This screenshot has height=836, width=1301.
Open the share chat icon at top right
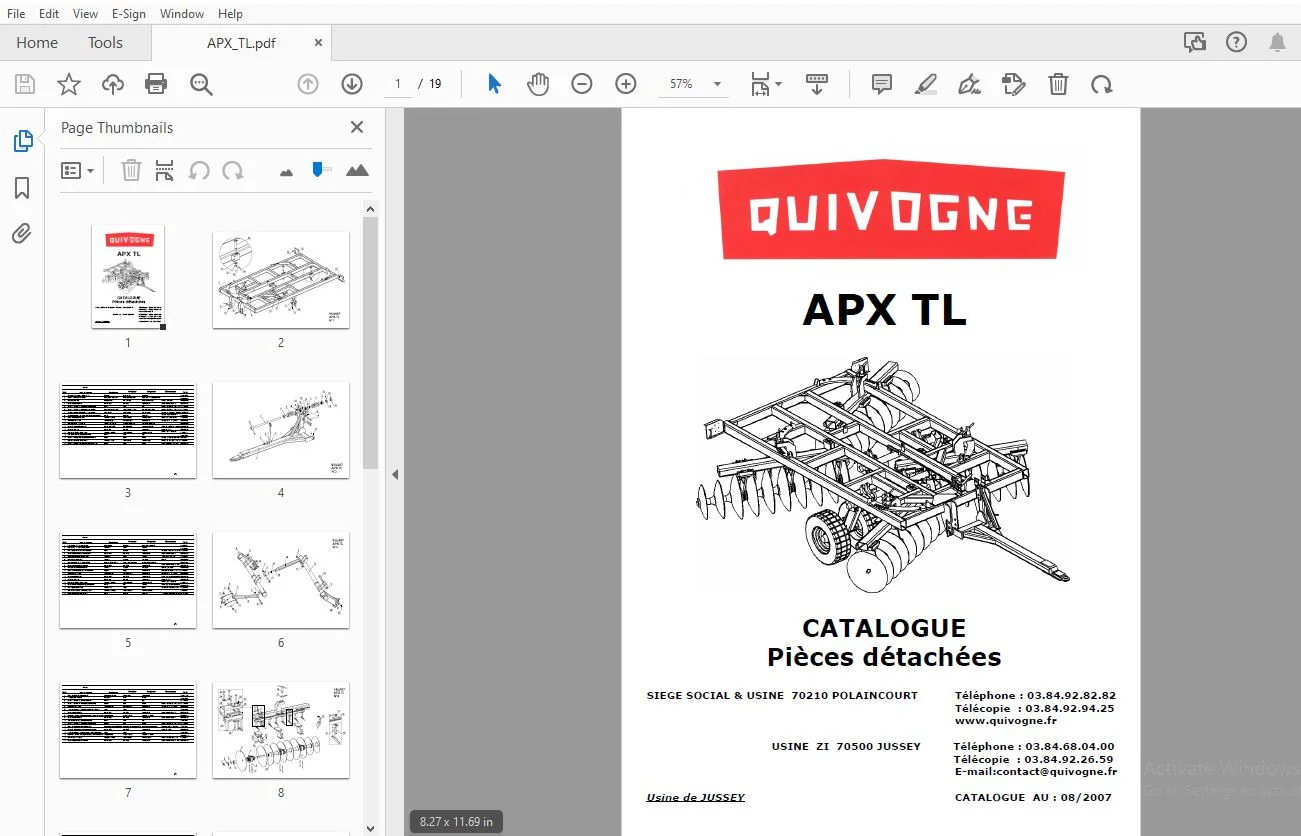coord(1194,42)
